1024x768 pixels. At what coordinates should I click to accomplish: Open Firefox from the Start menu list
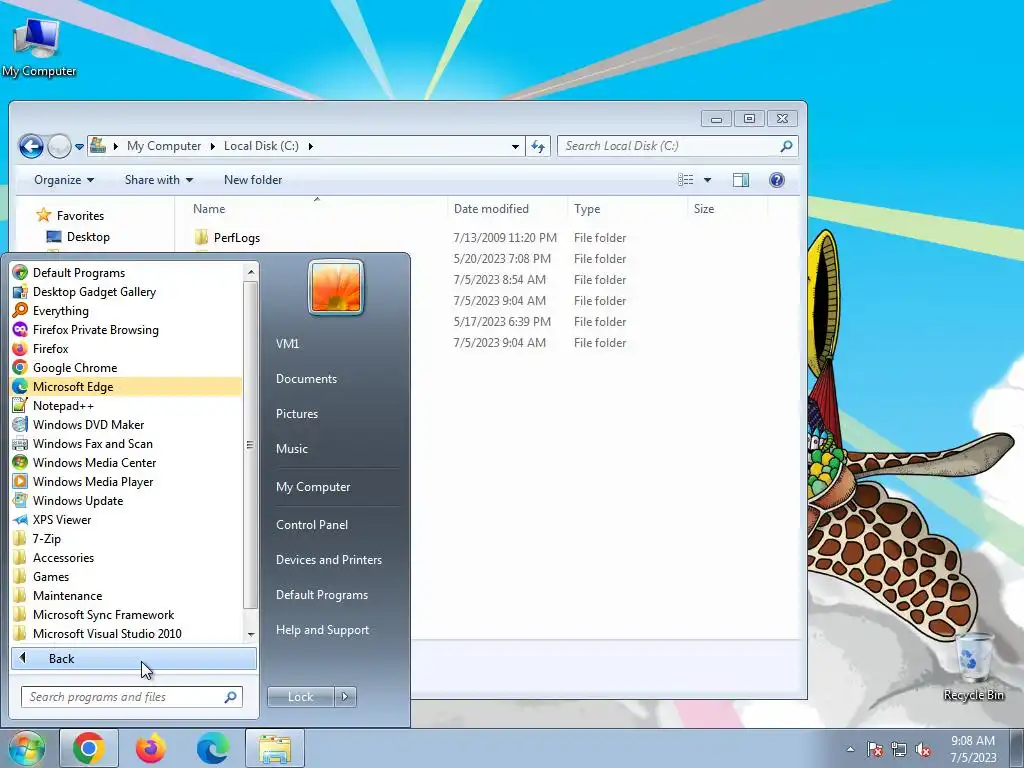(x=127, y=349)
